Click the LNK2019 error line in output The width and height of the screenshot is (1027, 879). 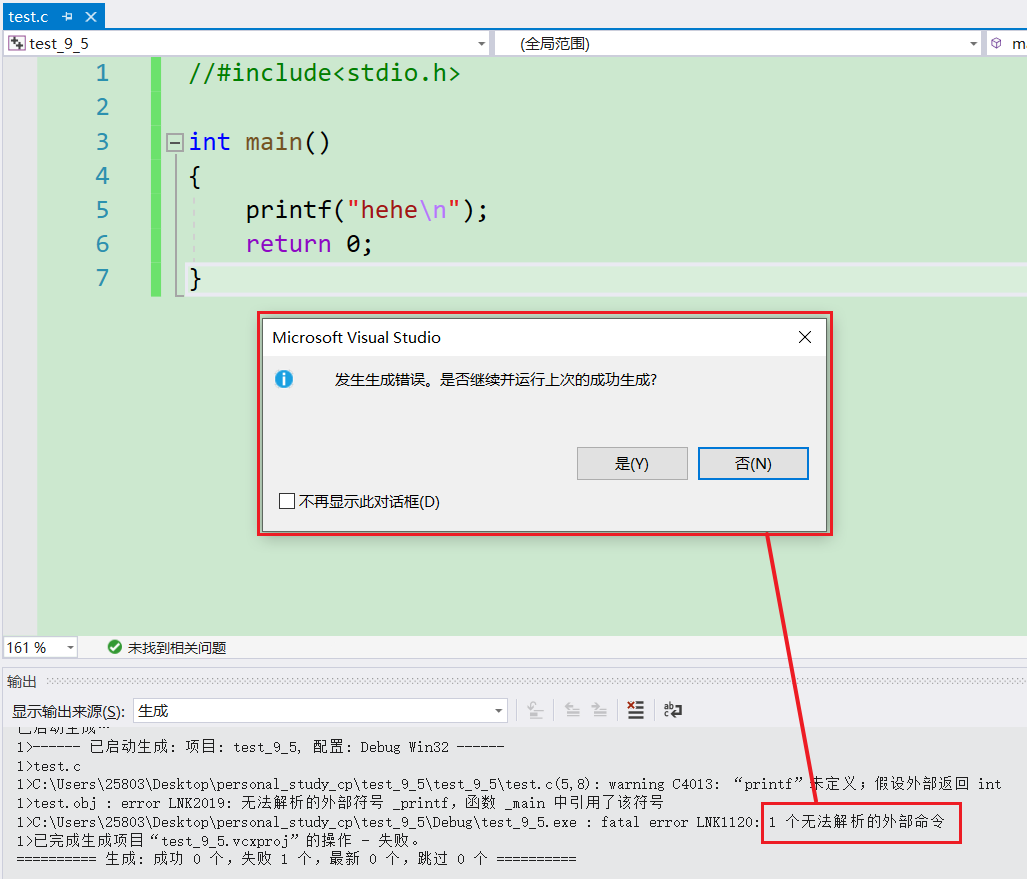[x=340, y=803]
